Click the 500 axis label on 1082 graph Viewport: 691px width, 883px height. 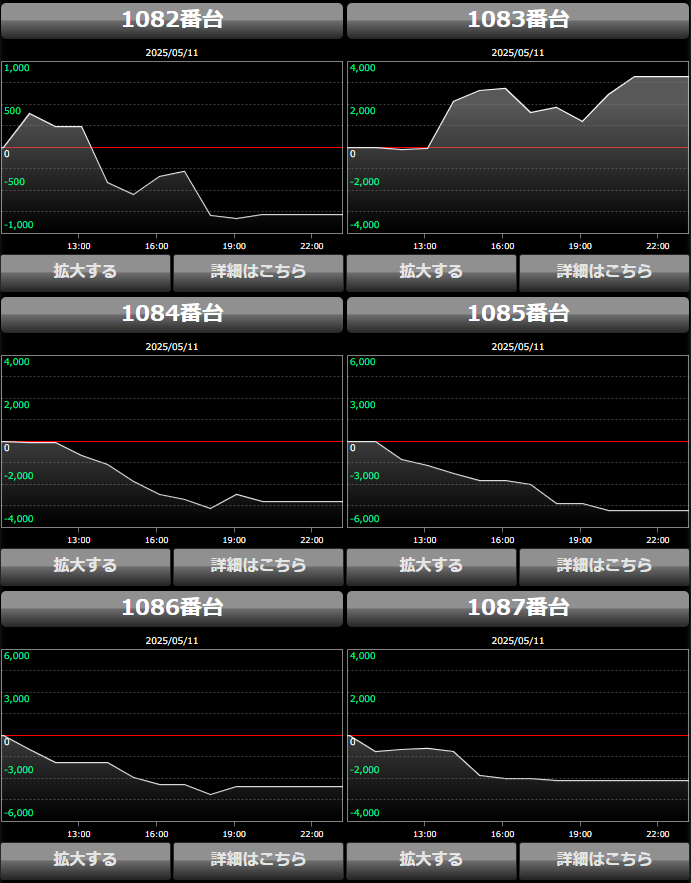pyautogui.click(x=12, y=111)
